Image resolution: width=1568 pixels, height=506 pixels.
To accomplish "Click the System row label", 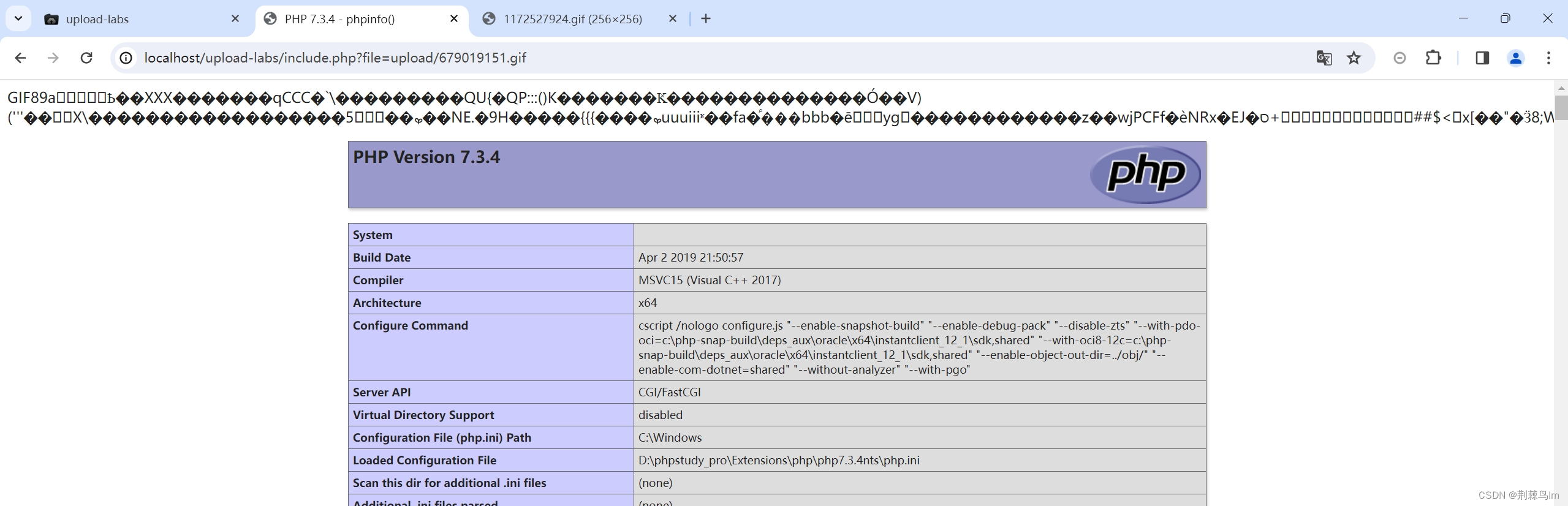I will point(373,235).
